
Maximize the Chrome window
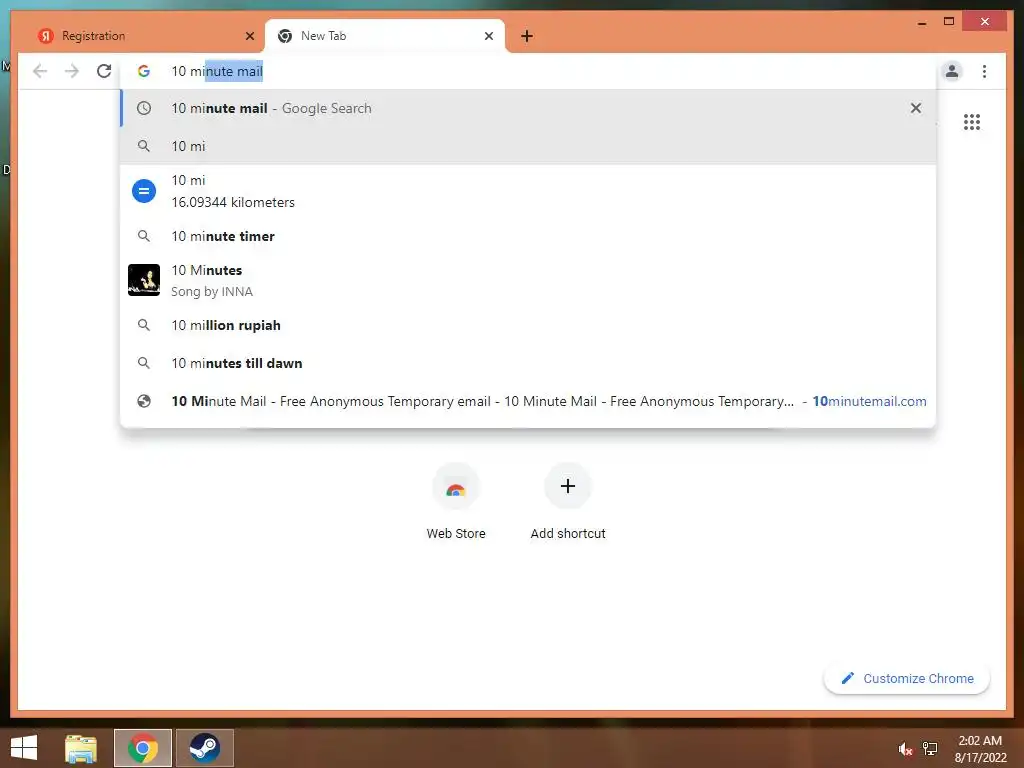click(949, 22)
